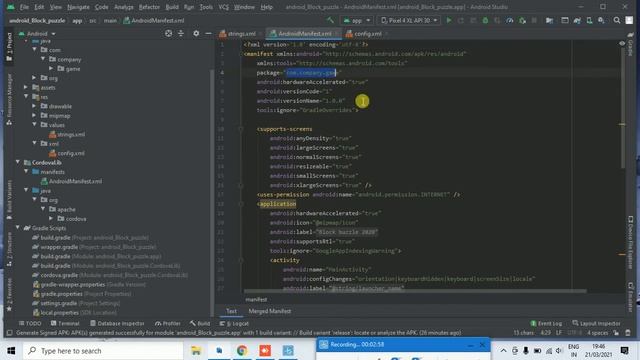
Task: Open the Navigate menu
Action: [78, 7]
